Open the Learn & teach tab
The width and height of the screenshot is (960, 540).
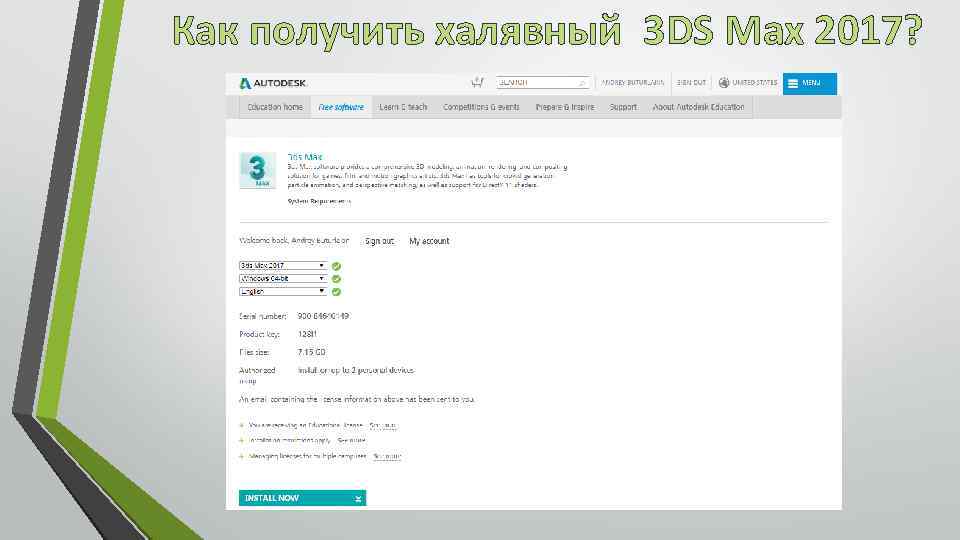click(403, 107)
